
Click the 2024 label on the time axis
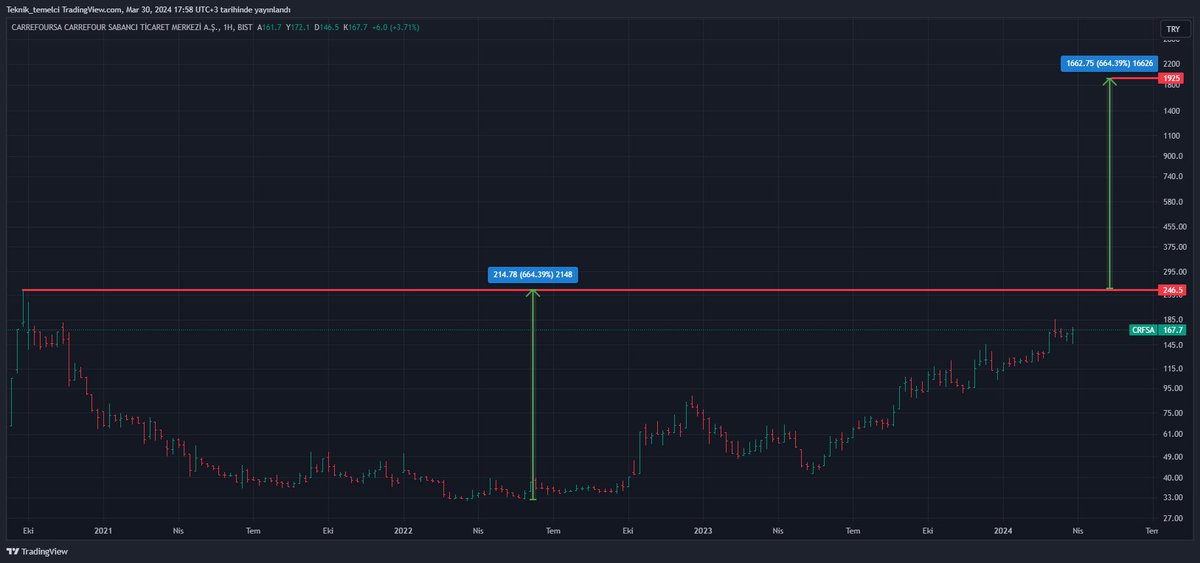click(1003, 532)
